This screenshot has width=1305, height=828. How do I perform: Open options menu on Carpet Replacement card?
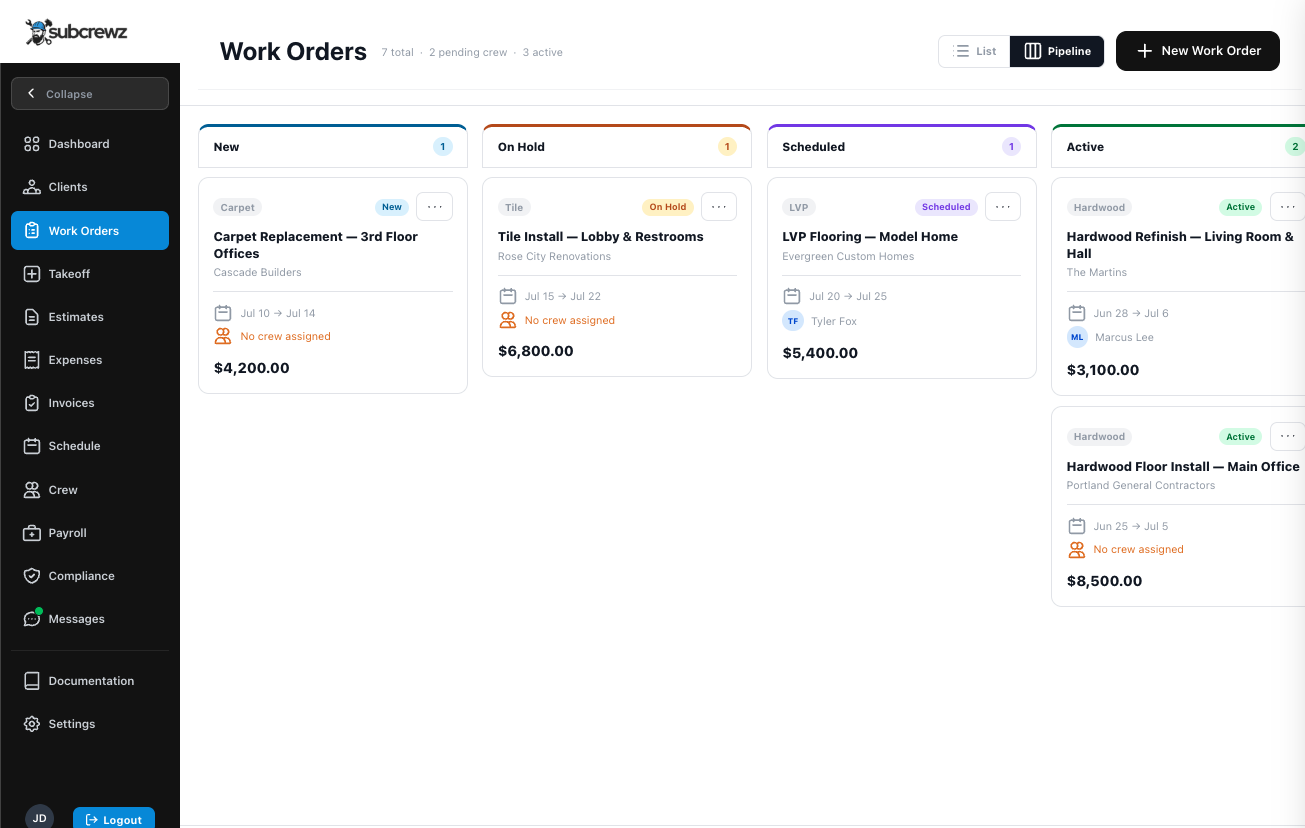[434, 207]
